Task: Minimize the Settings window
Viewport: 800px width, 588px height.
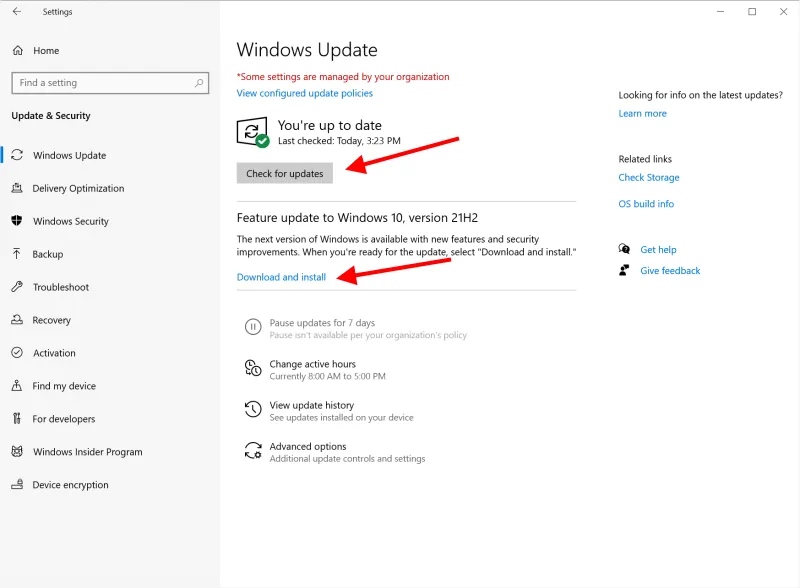Action: click(720, 11)
